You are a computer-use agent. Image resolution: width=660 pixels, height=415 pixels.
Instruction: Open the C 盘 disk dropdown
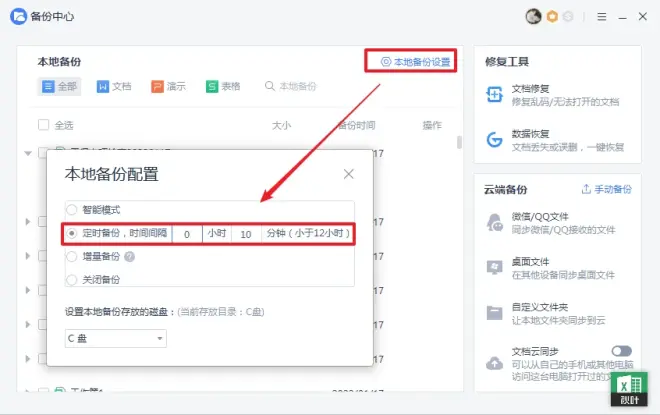[116, 338]
